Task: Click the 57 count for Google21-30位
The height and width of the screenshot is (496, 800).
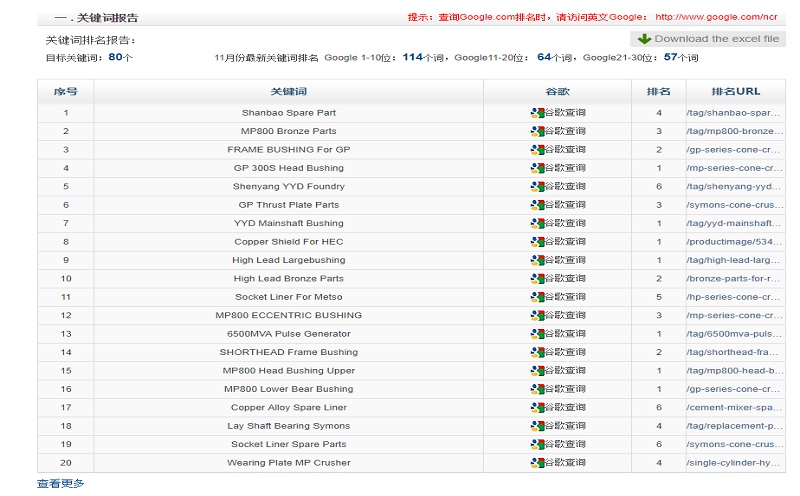Action: 670,57
